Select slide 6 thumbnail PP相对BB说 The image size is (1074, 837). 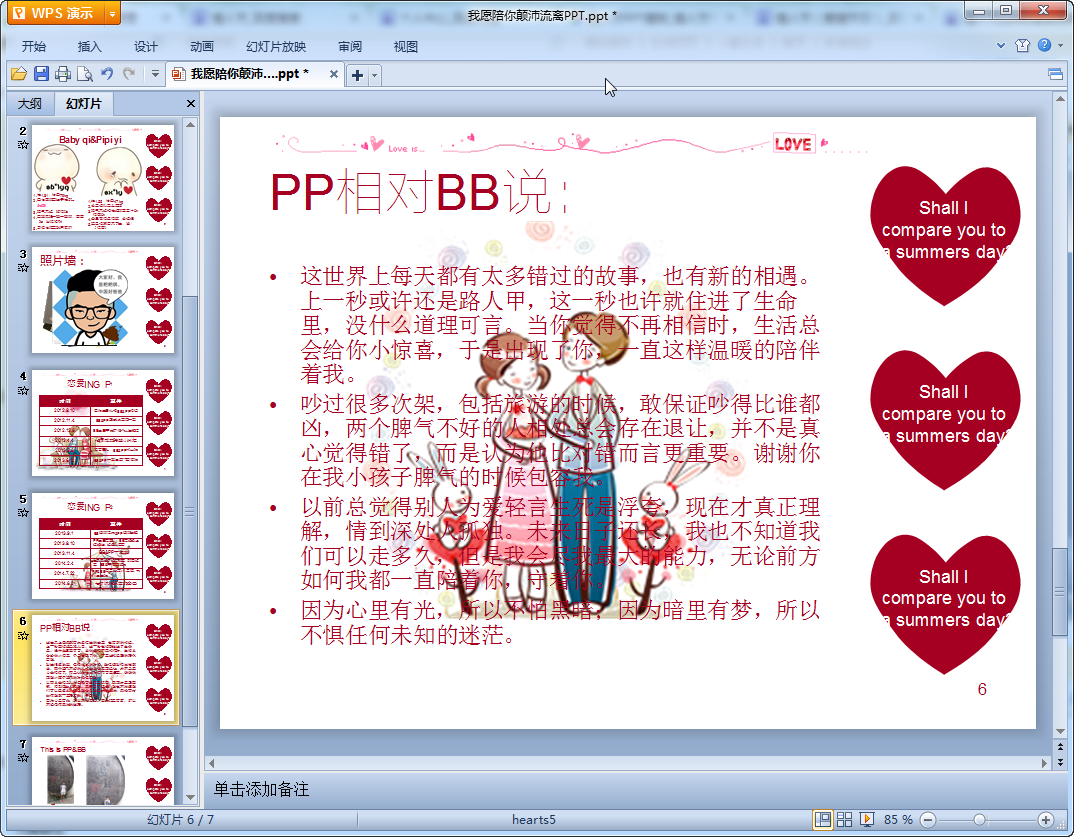click(x=103, y=668)
